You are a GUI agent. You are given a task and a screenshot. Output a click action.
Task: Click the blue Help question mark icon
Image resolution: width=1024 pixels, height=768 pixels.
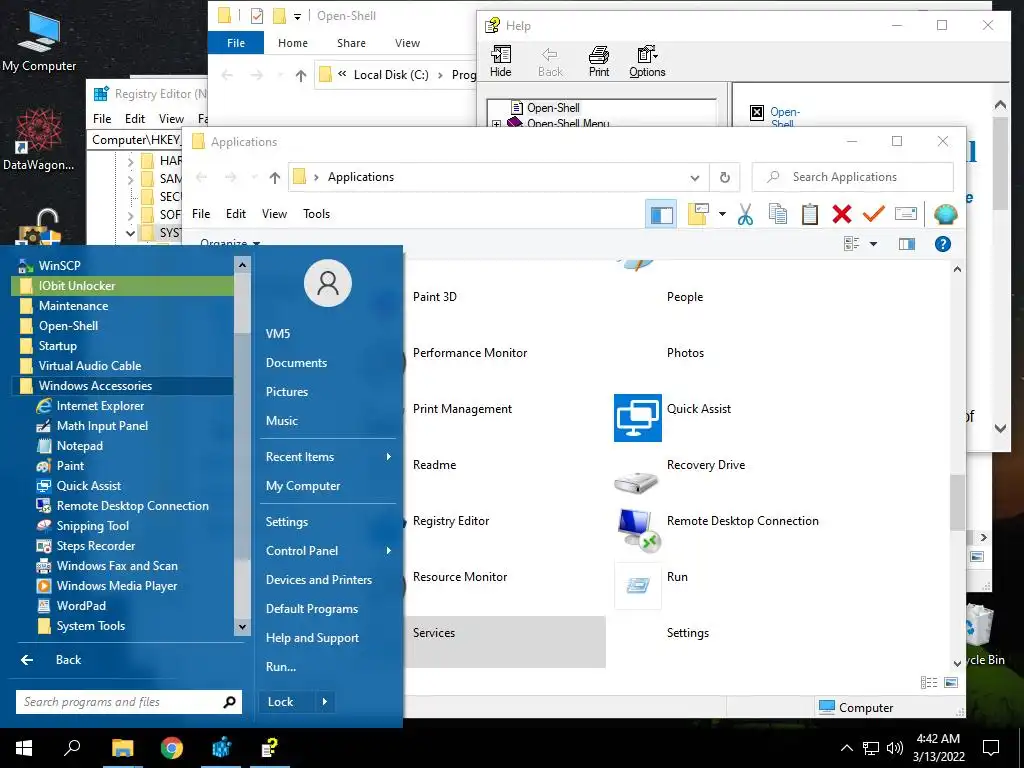point(942,244)
